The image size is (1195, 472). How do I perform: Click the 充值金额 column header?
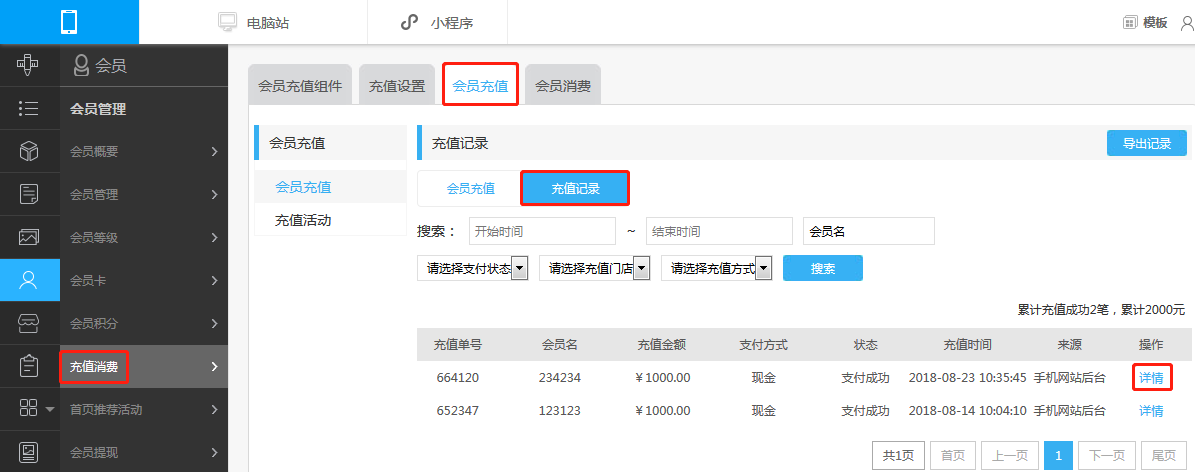[x=662, y=345]
